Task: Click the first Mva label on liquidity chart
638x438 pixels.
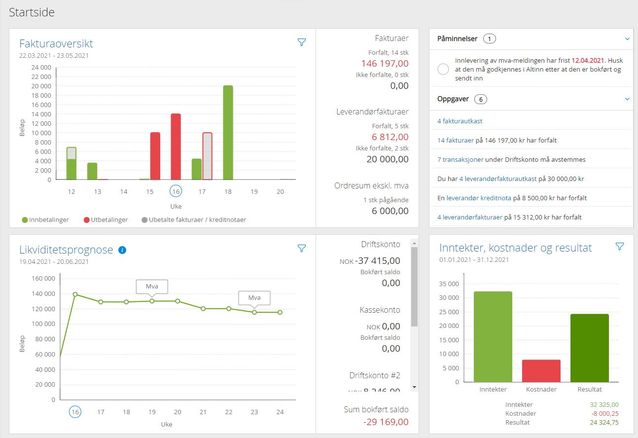Action: coord(152,287)
